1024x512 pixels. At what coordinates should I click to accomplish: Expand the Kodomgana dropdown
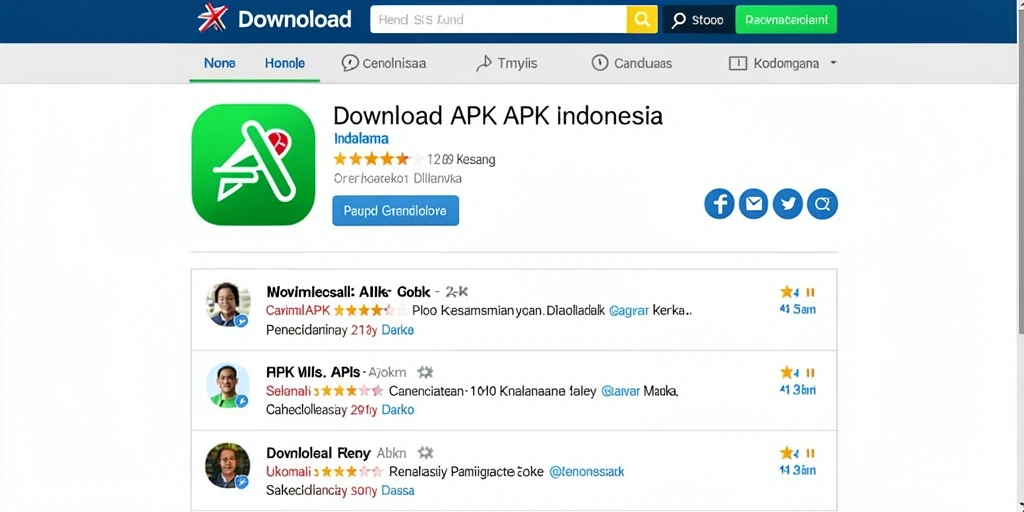point(782,63)
